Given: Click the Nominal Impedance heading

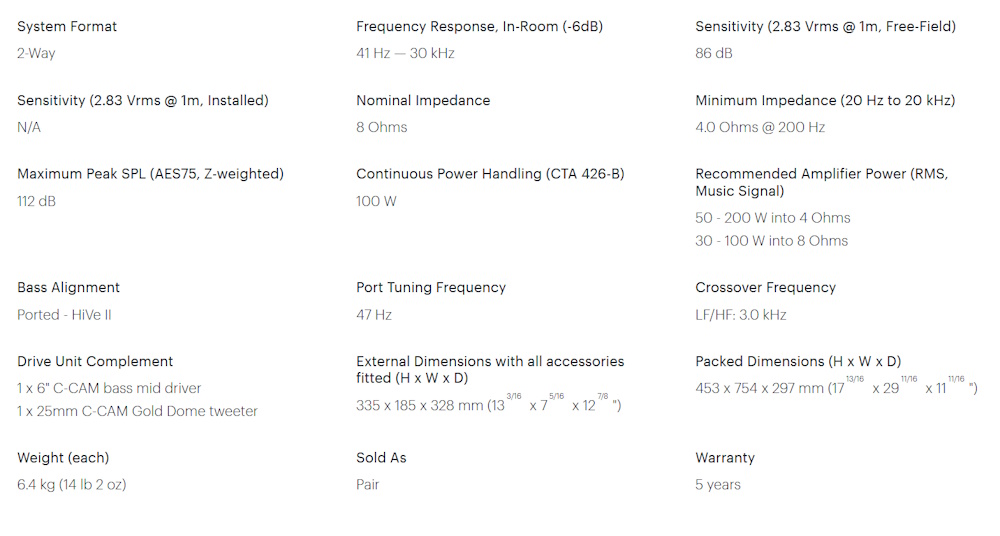Looking at the screenshot, I should 423,100.
